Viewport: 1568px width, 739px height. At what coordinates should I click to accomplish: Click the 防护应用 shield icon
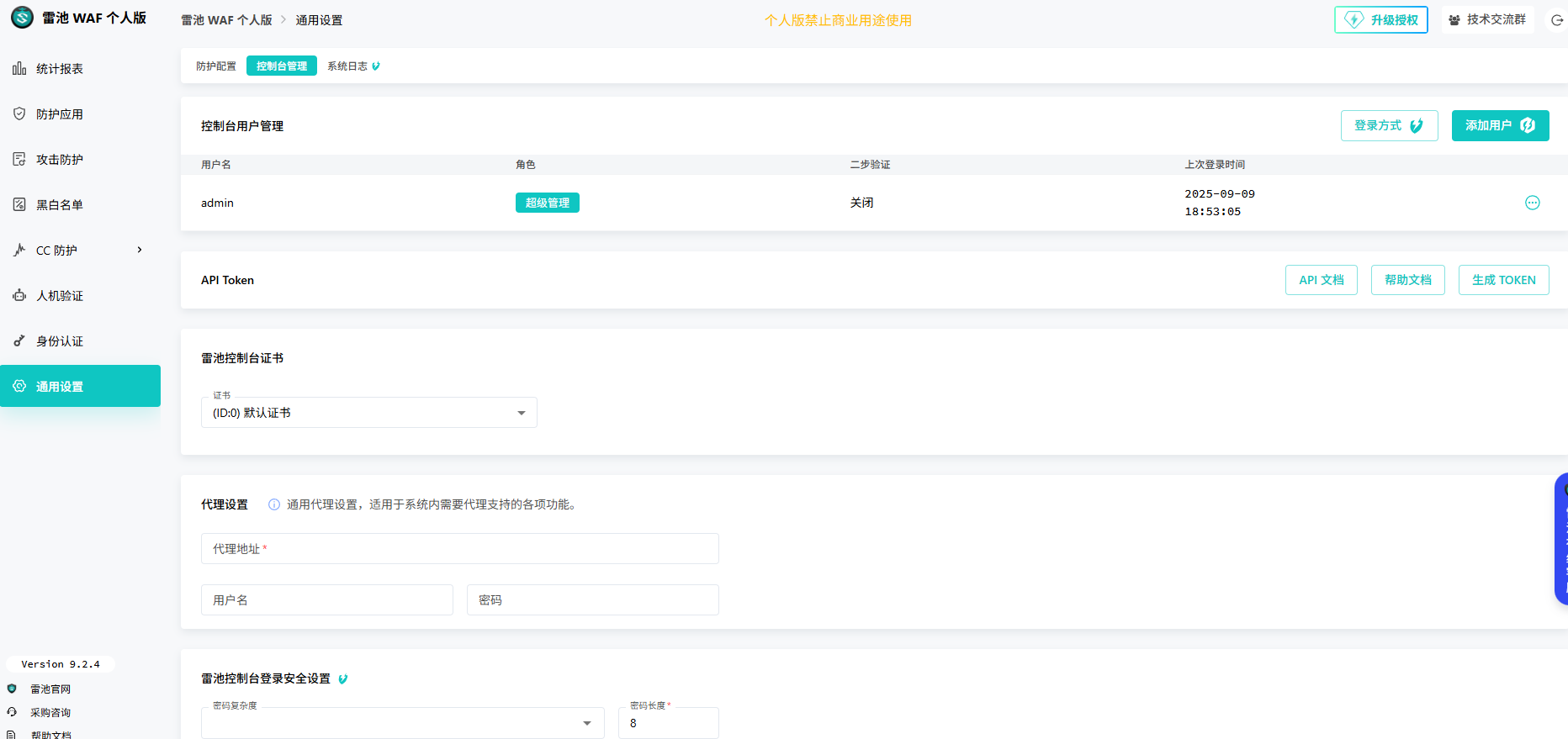click(19, 113)
